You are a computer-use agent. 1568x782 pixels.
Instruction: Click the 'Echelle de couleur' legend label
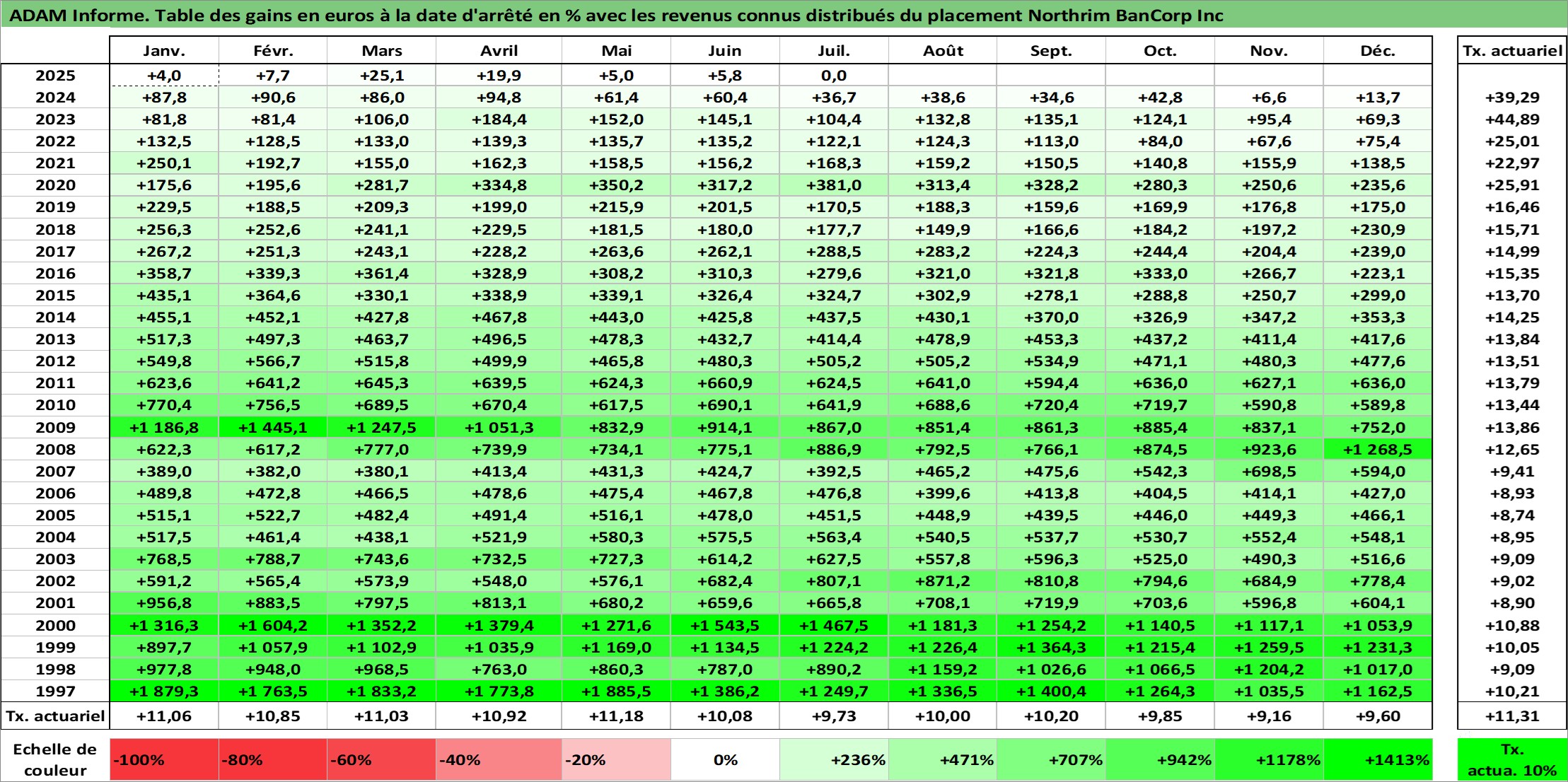pyautogui.click(x=55, y=760)
